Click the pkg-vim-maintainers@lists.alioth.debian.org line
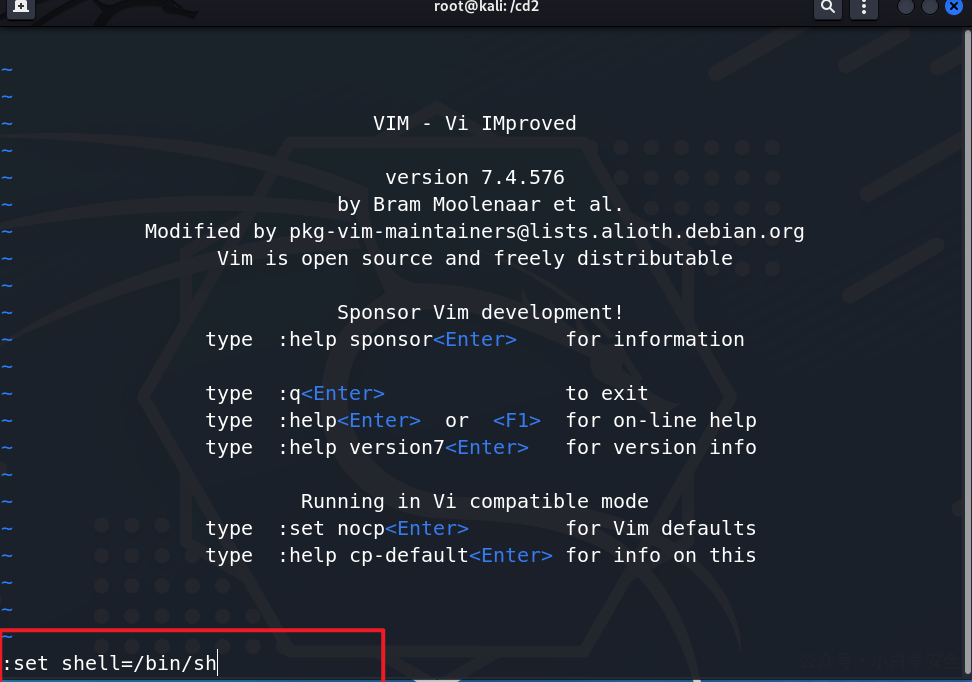972x682 pixels. click(474, 231)
